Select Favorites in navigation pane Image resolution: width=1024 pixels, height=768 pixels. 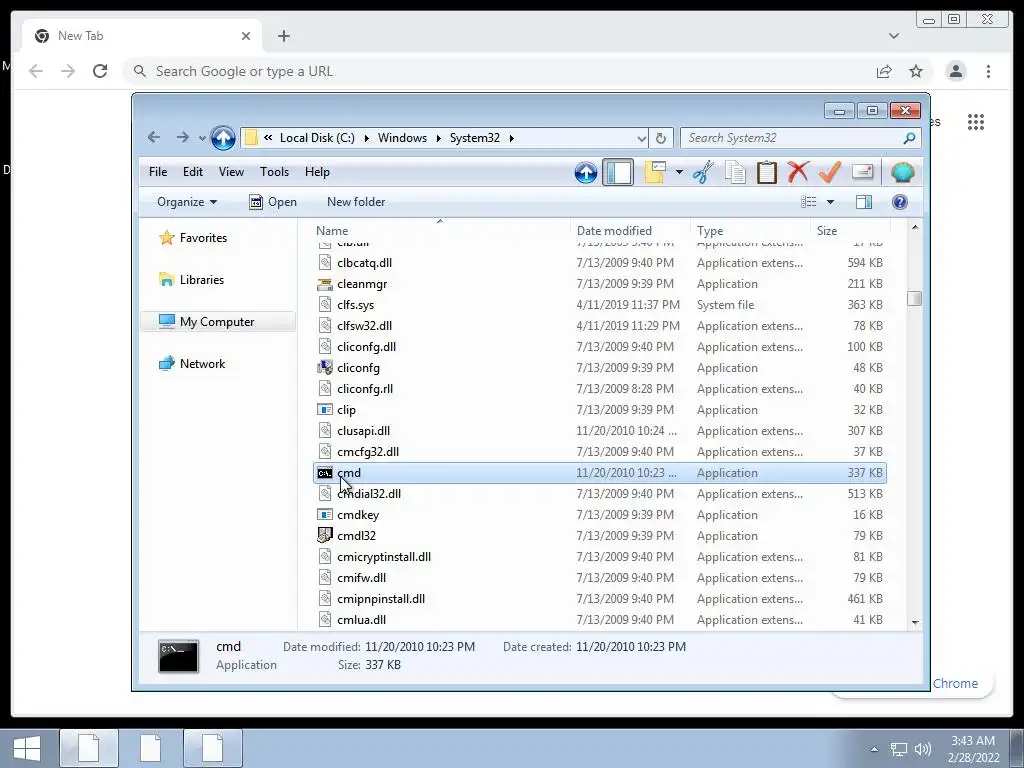click(193, 238)
